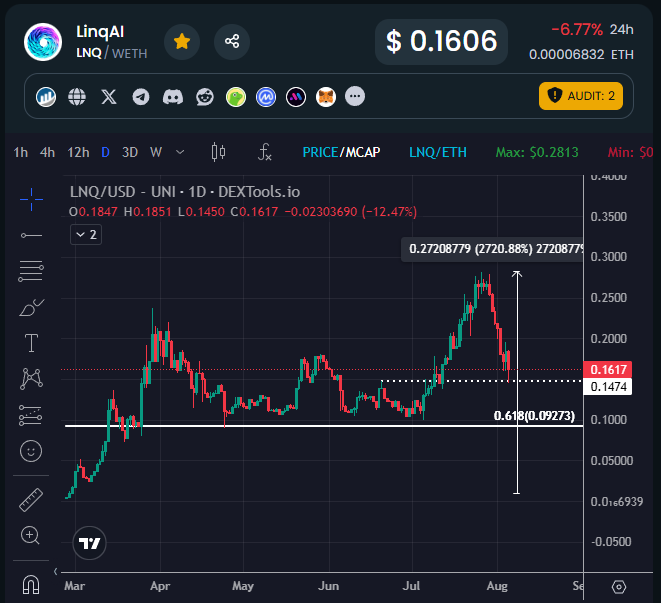Open the Reddit community icon
Image resolution: width=661 pixels, height=603 pixels.
click(x=205, y=97)
